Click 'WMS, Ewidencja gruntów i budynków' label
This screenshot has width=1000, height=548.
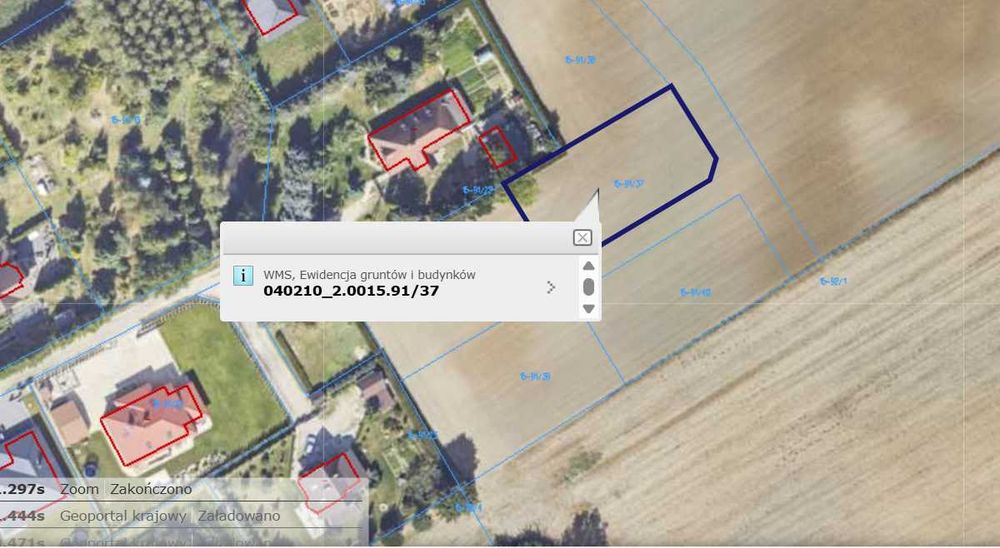pos(369,275)
